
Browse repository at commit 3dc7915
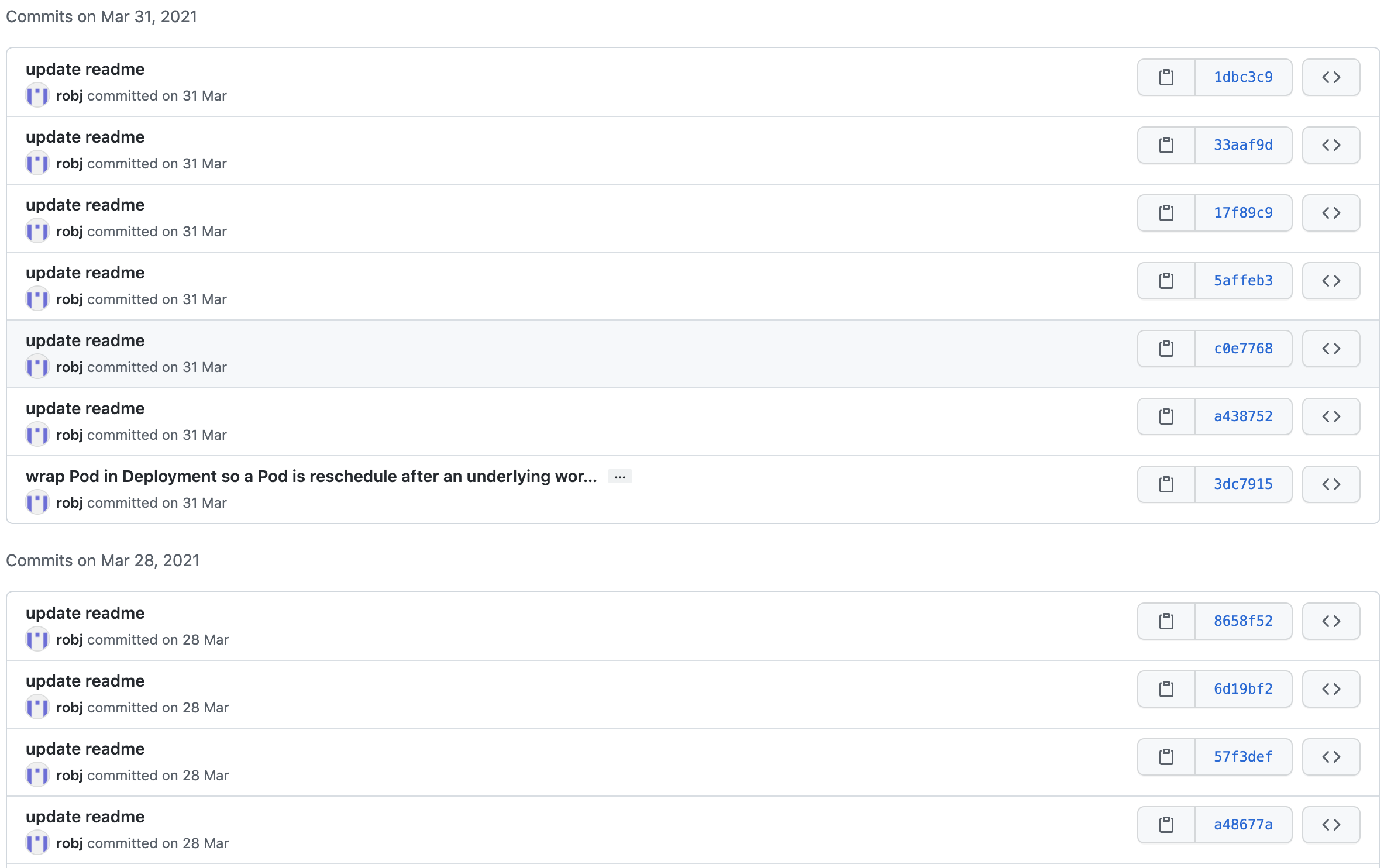click(1331, 484)
